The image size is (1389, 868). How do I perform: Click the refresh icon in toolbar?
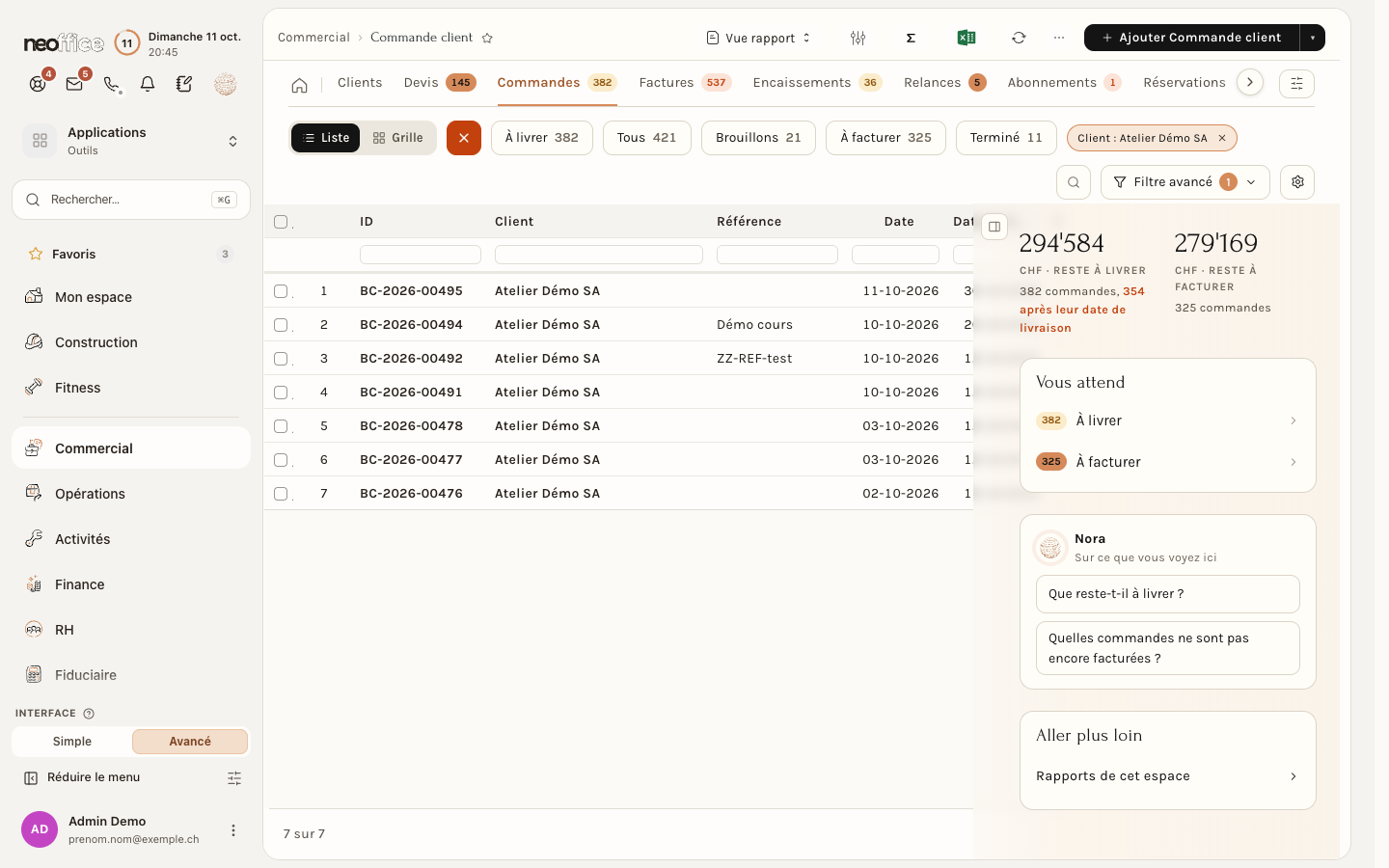coord(1019,38)
